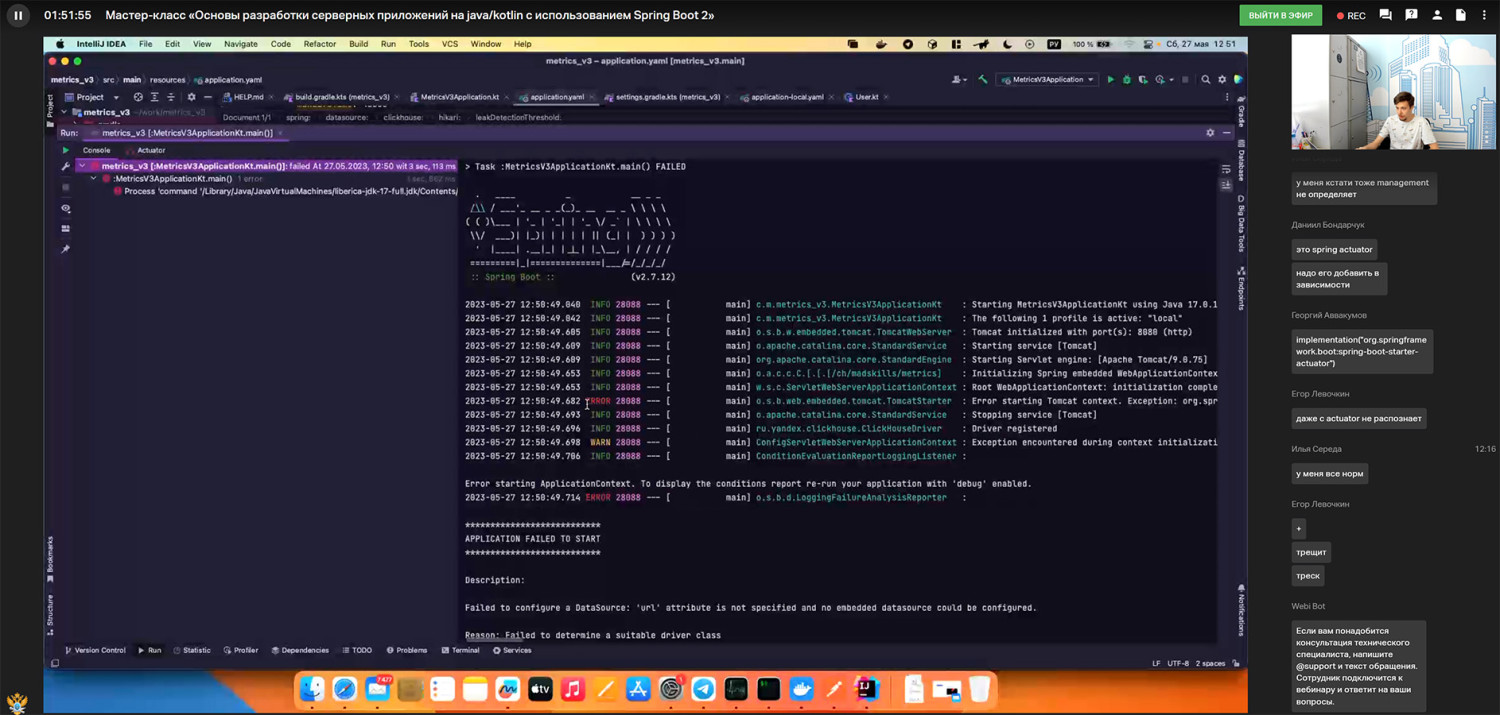Open the Build menu
The height and width of the screenshot is (715, 1500).
358,44
